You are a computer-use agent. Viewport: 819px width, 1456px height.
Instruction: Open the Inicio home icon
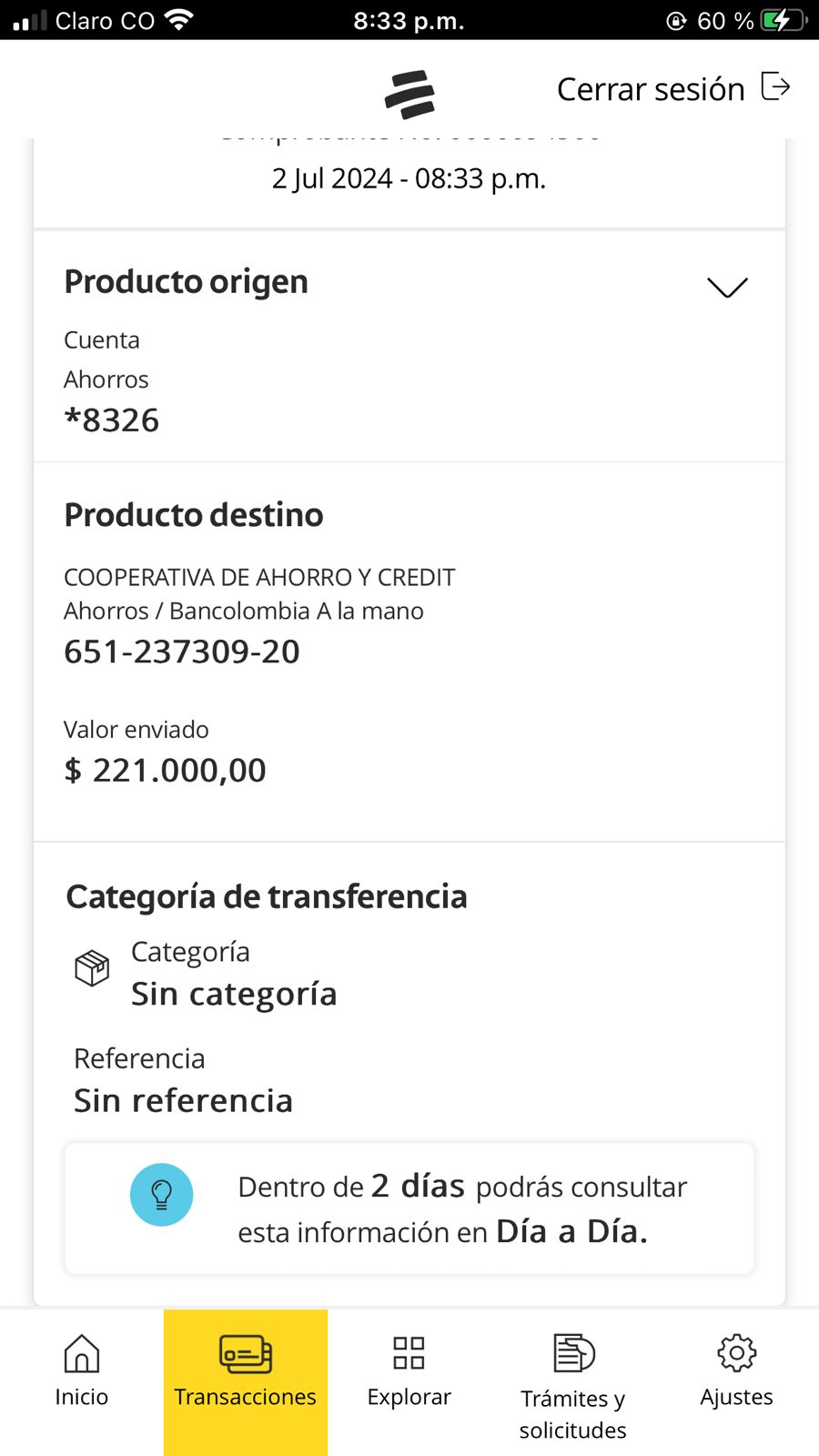(82, 1354)
